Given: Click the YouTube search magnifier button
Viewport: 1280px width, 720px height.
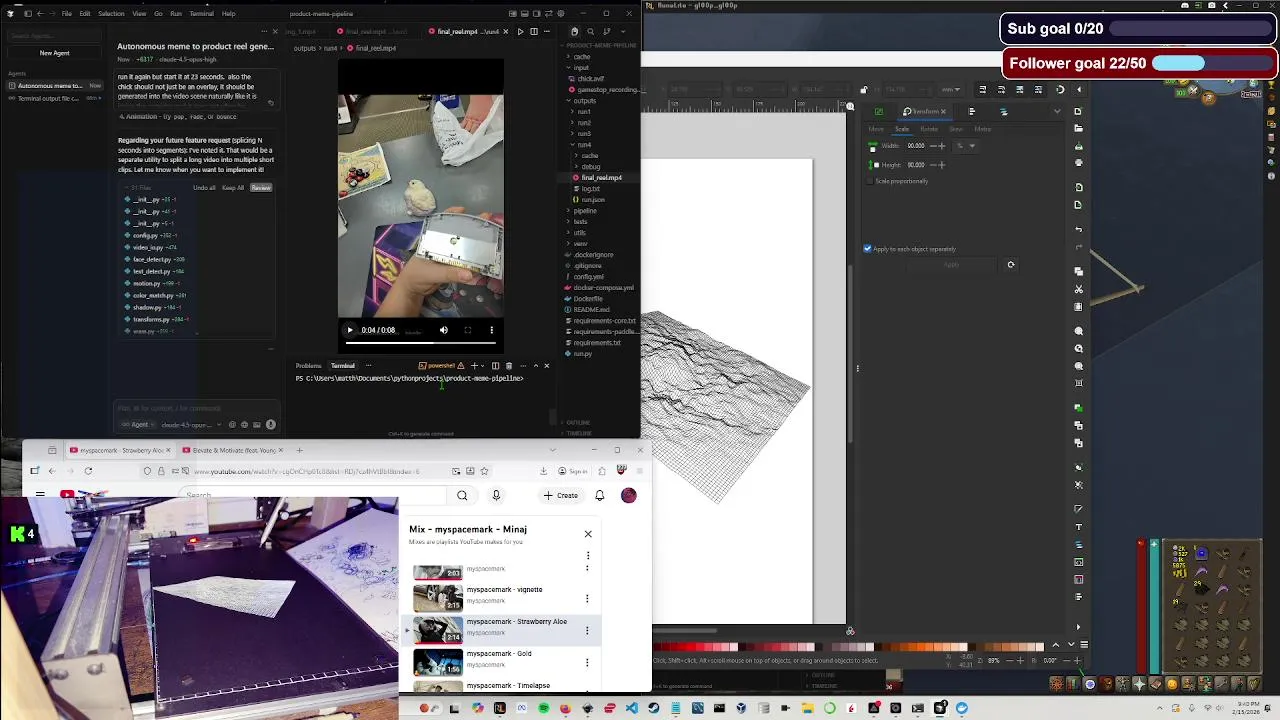Looking at the screenshot, I should (x=462, y=496).
